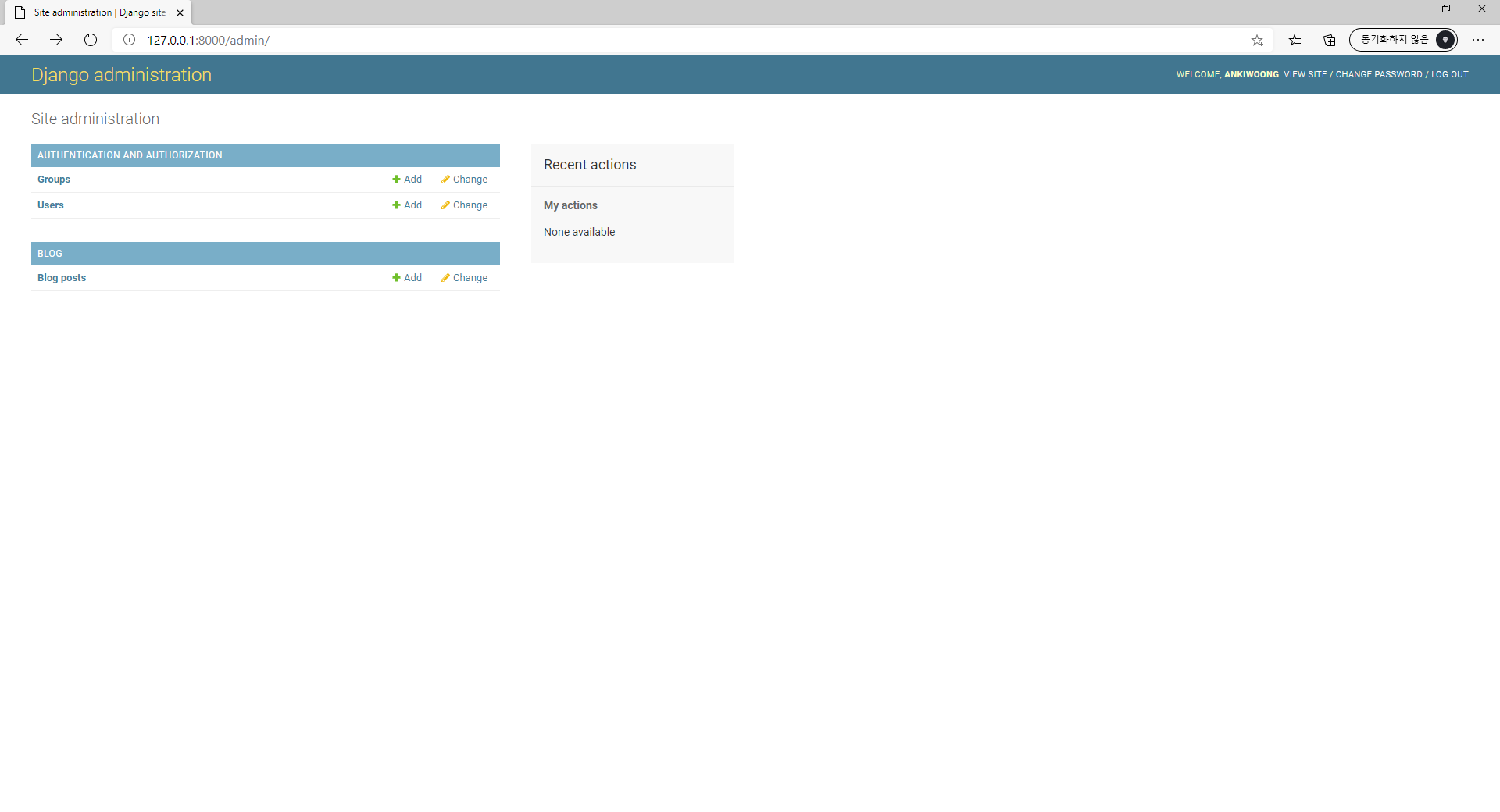Click the site information icon in address bar

(130, 40)
